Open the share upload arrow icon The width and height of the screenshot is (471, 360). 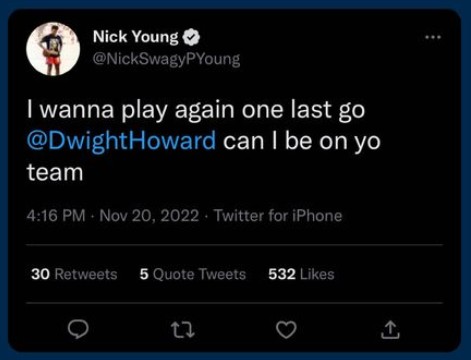coord(390,330)
